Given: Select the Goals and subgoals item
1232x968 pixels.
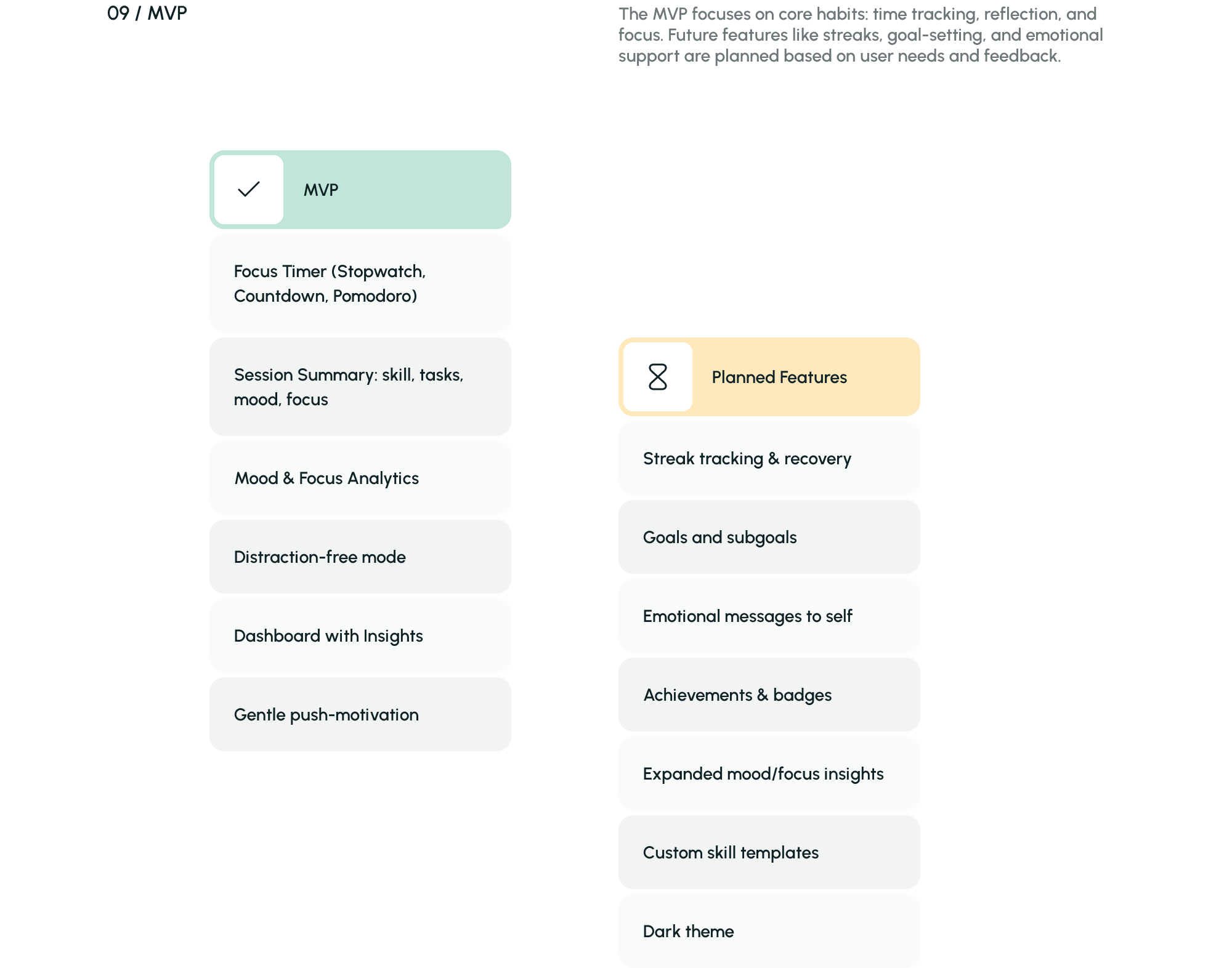Looking at the screenshot, I should point(769,537).
